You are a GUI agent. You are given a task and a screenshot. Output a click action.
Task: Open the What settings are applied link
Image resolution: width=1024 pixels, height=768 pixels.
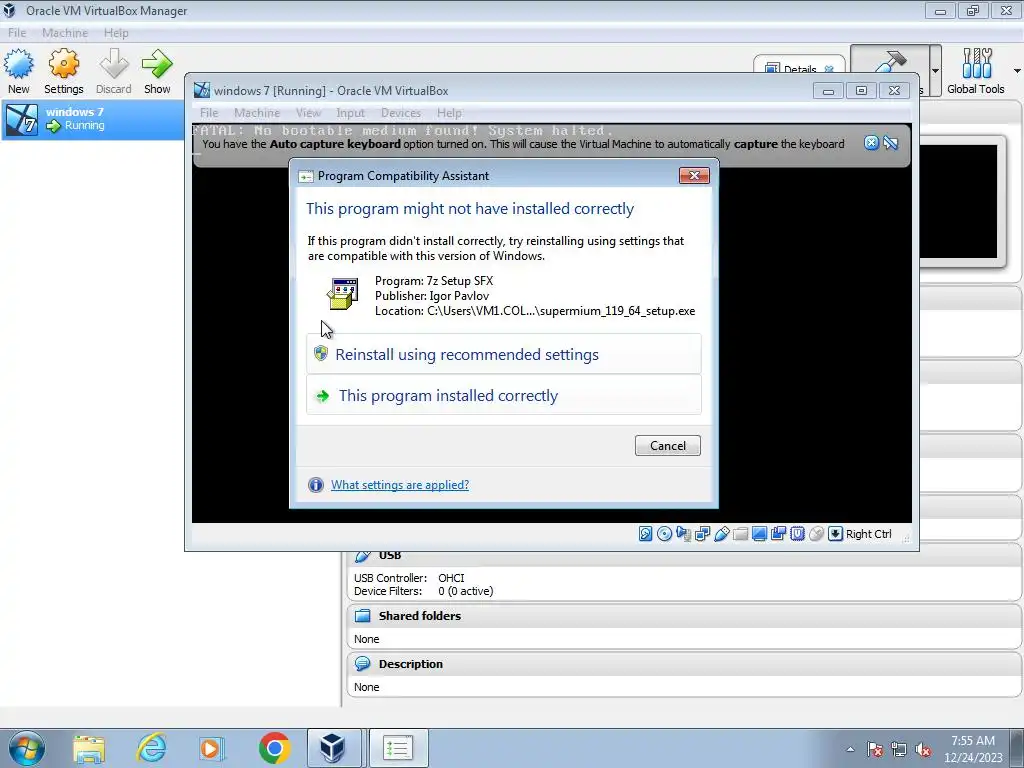400,485
